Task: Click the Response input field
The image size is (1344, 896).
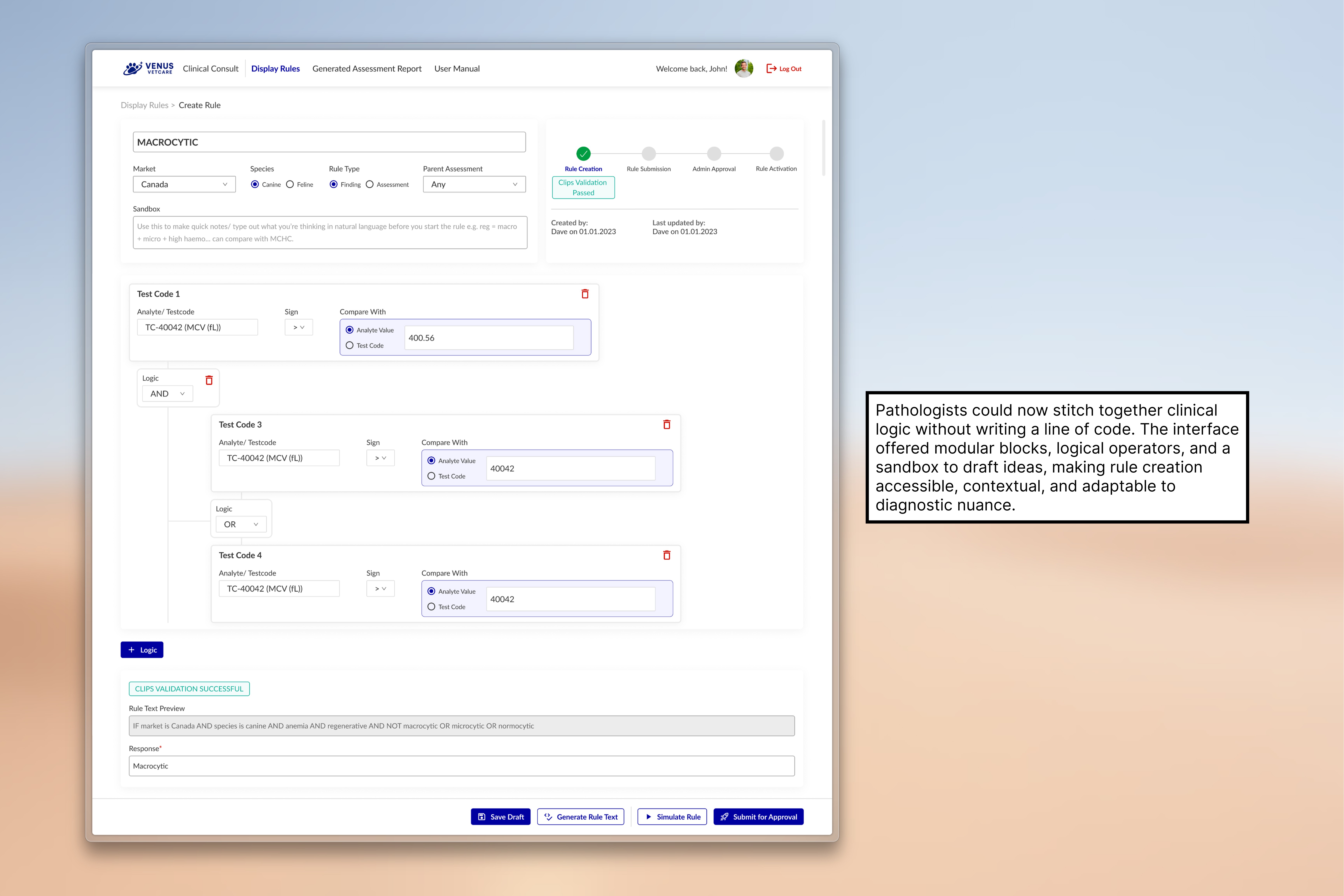Action: [462, 766]
